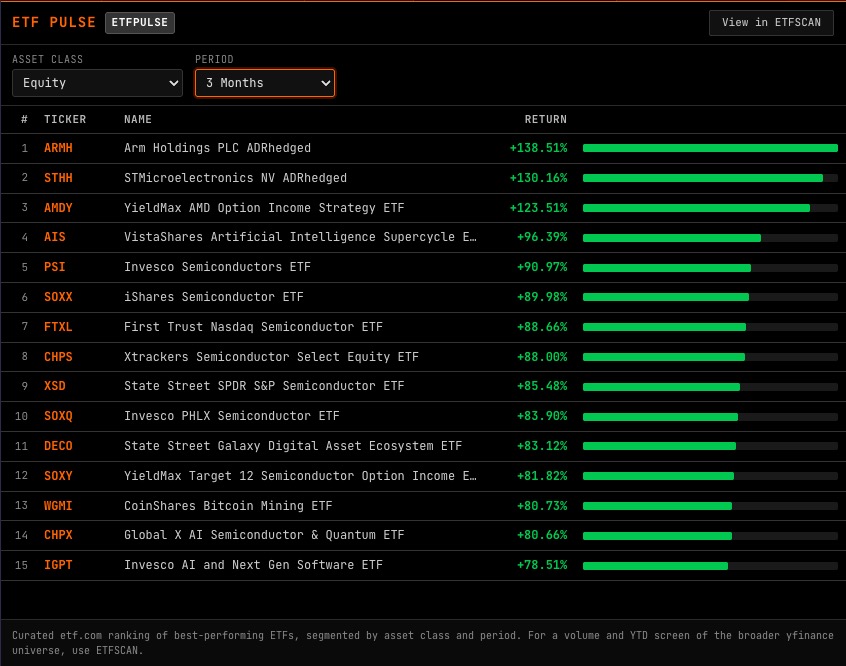
Task: Click the ETF PULSE title
Action: (x=54, y=23)
